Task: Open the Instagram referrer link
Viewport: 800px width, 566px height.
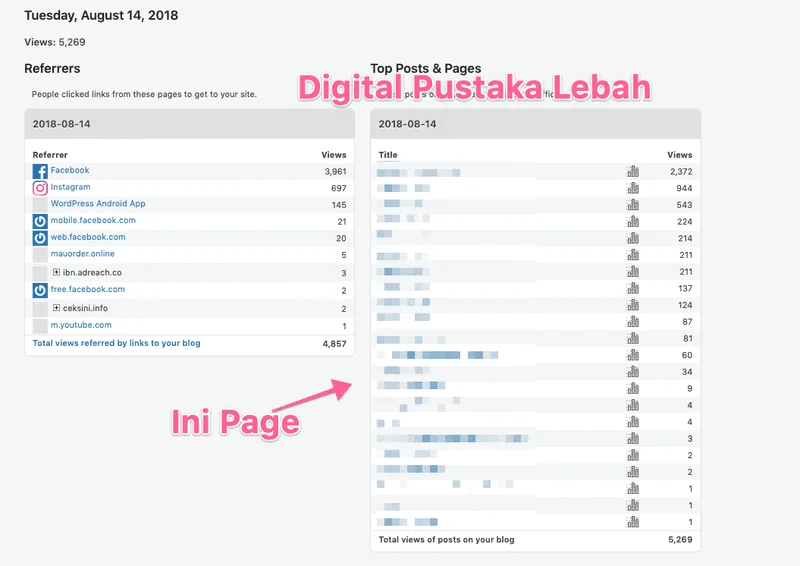Action: pos(70,187)
